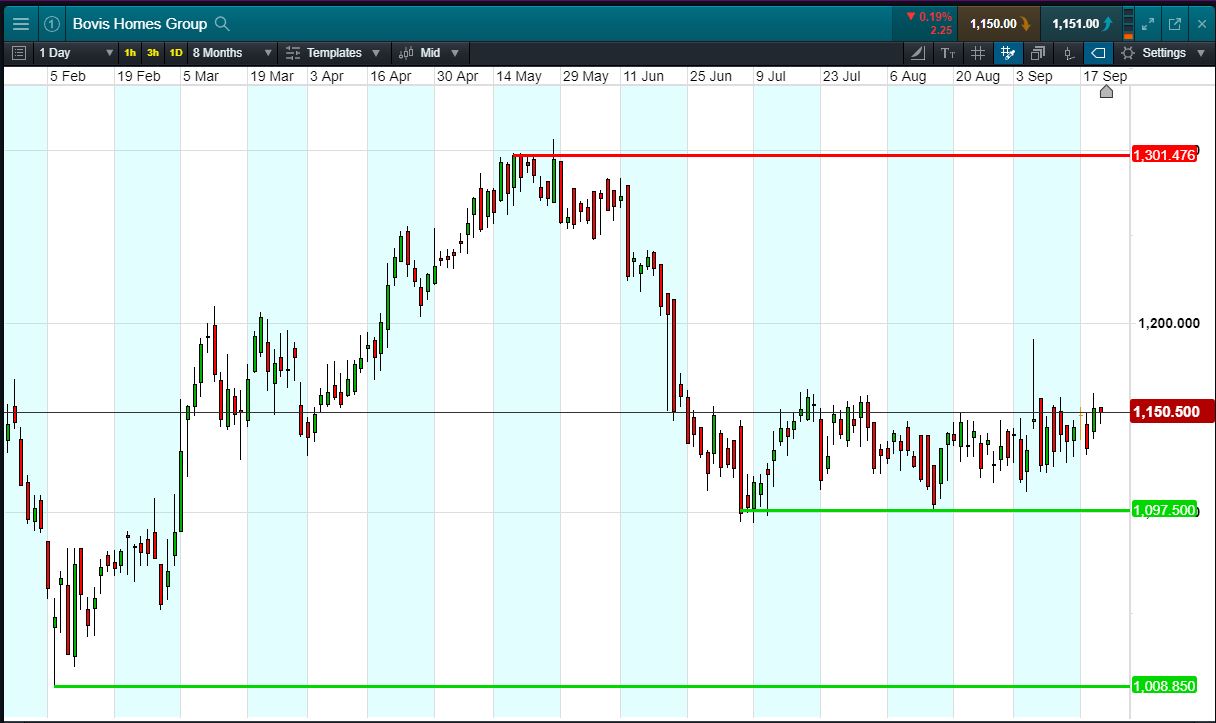Screen dimensions: 1216x723
Task: Click the sentiment level bars indicator
Action: click(1129, 23)
